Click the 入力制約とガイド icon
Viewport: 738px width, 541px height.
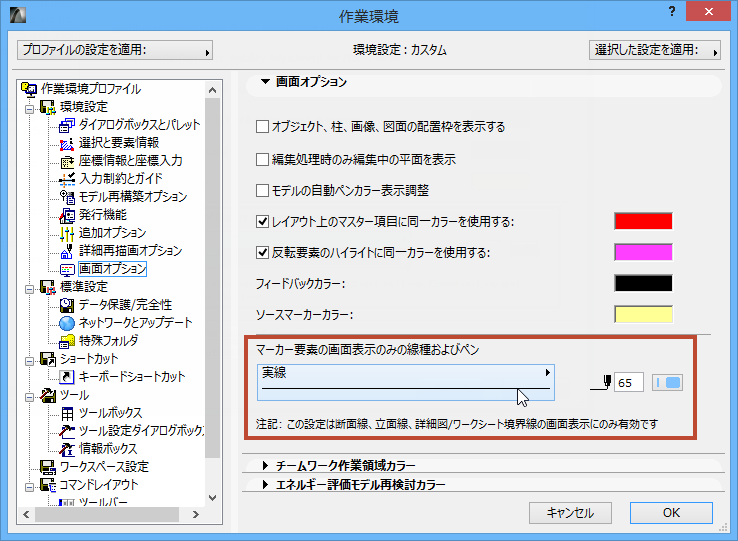click(x=67, y=179)
